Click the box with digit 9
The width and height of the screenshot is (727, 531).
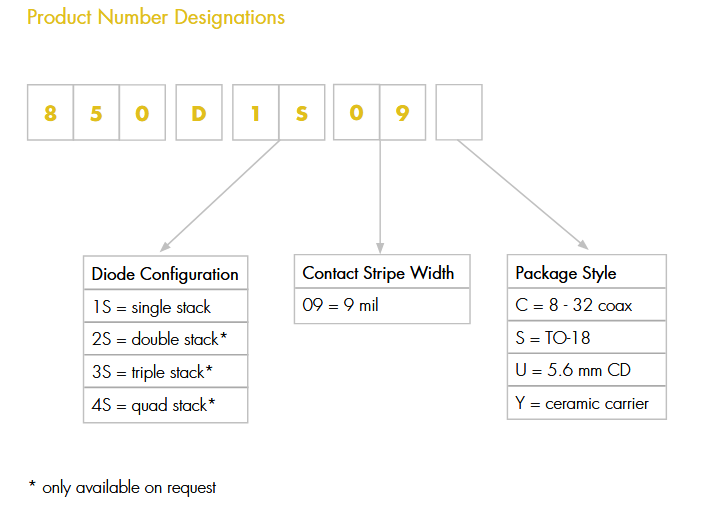402,113
